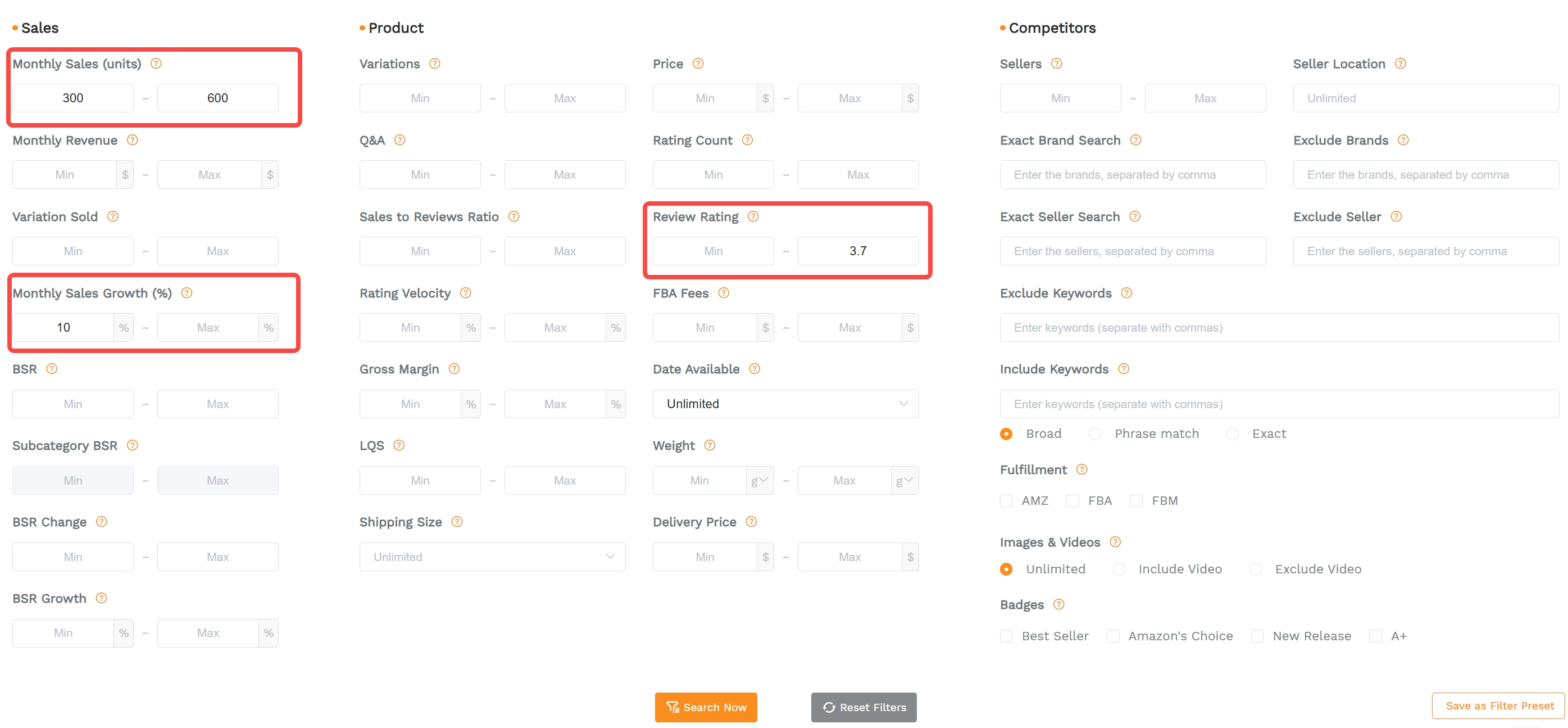Select the Broad keyword match radio
Viewport: 1568px width, 728px height.
(1006, 434)
